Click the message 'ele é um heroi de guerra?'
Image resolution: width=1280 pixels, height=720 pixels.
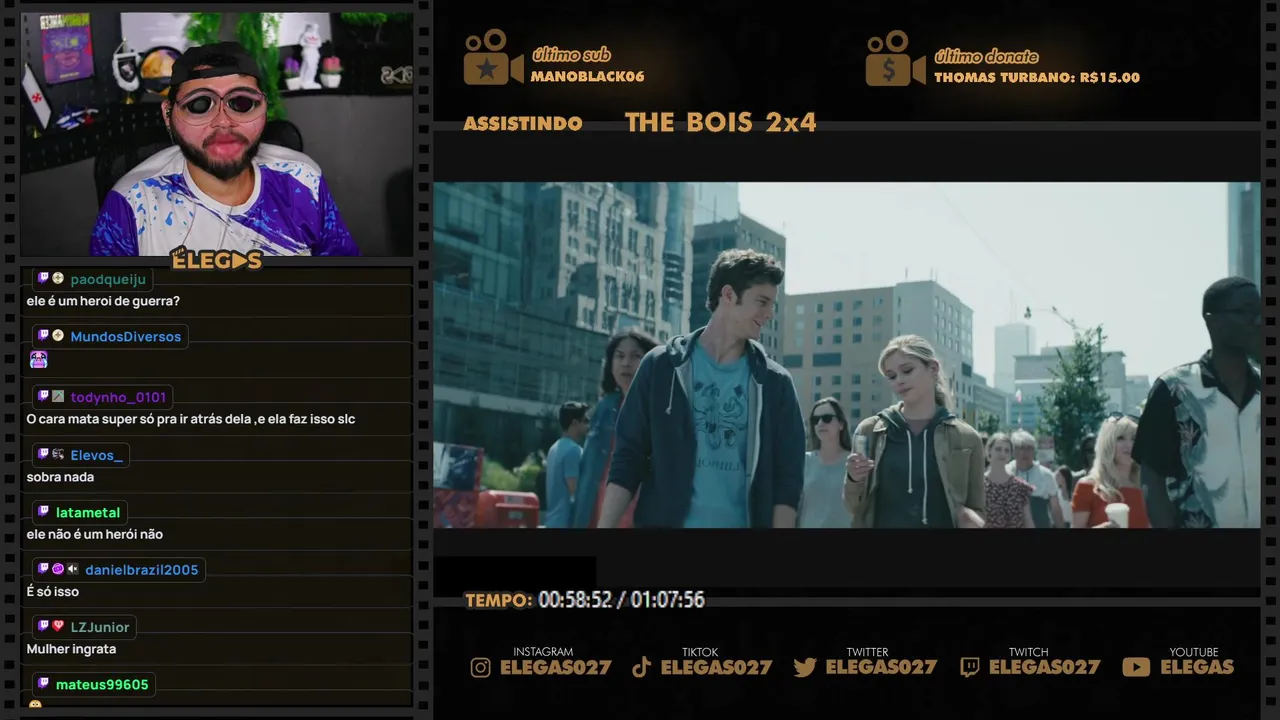click(103, 301)
